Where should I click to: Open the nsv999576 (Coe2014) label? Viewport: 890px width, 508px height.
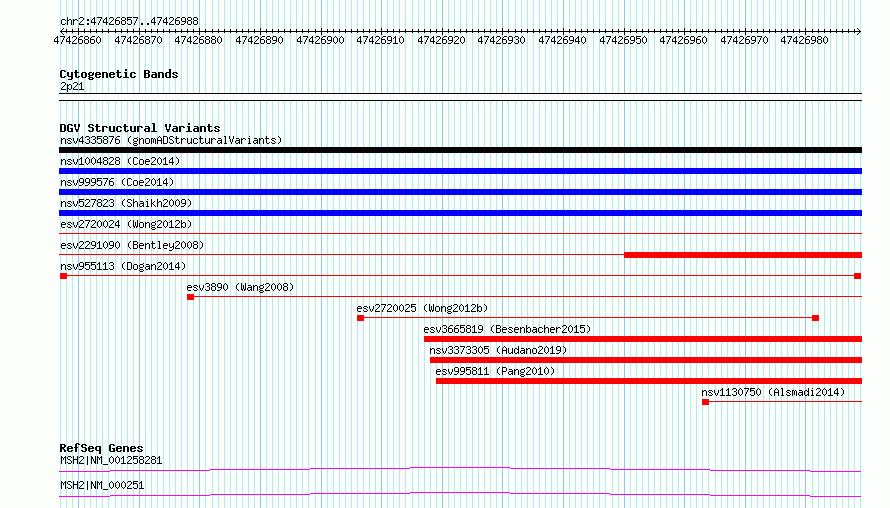[117, 182]
